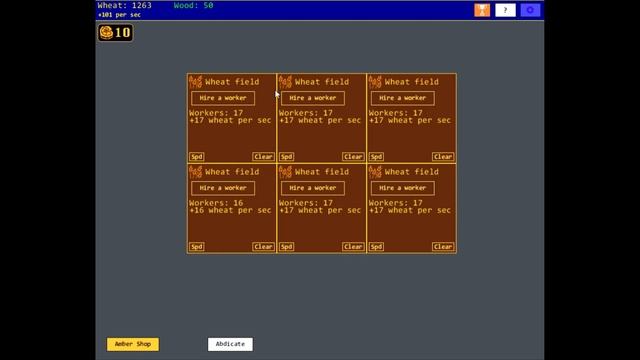Click 'Wheat field' title of top-middle card
This screenshot has width=640, height=360.
(x=322, y=82)
